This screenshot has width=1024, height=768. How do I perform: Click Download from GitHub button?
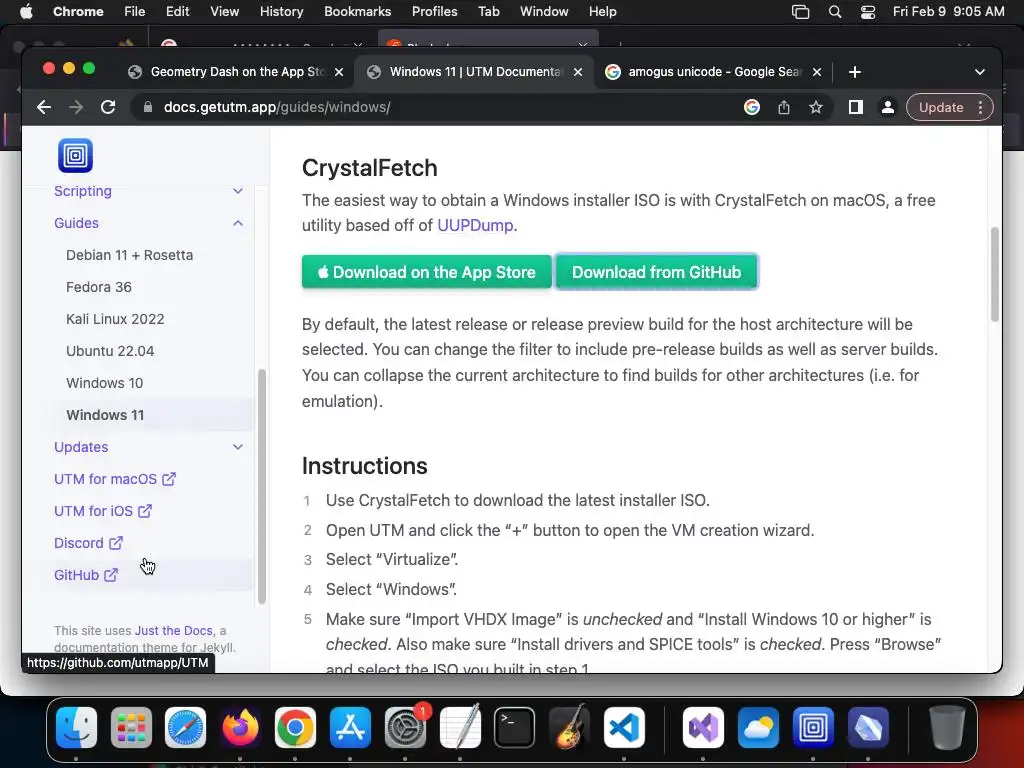656,272
